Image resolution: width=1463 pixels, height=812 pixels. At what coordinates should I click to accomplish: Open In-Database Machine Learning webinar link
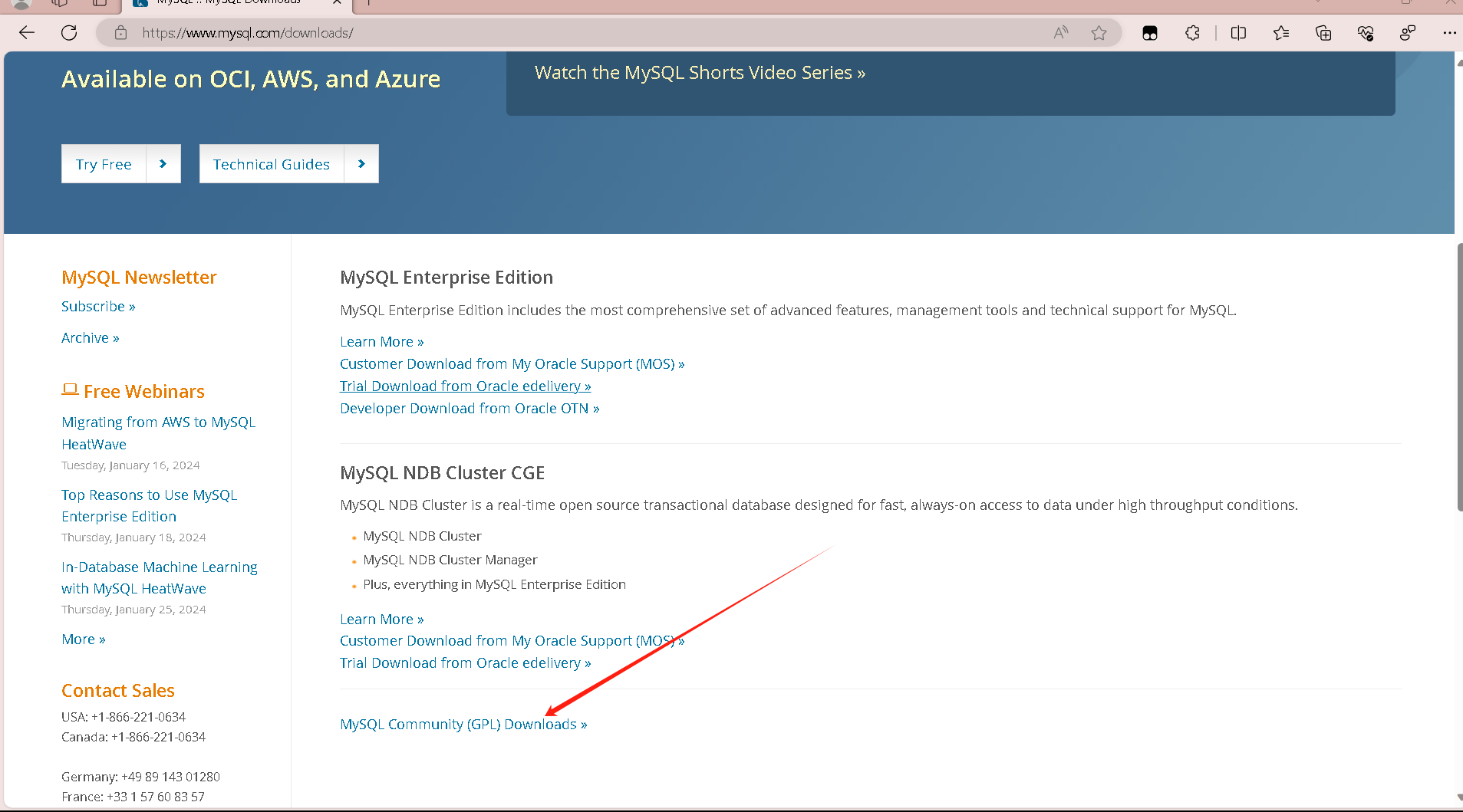point(160,577)
